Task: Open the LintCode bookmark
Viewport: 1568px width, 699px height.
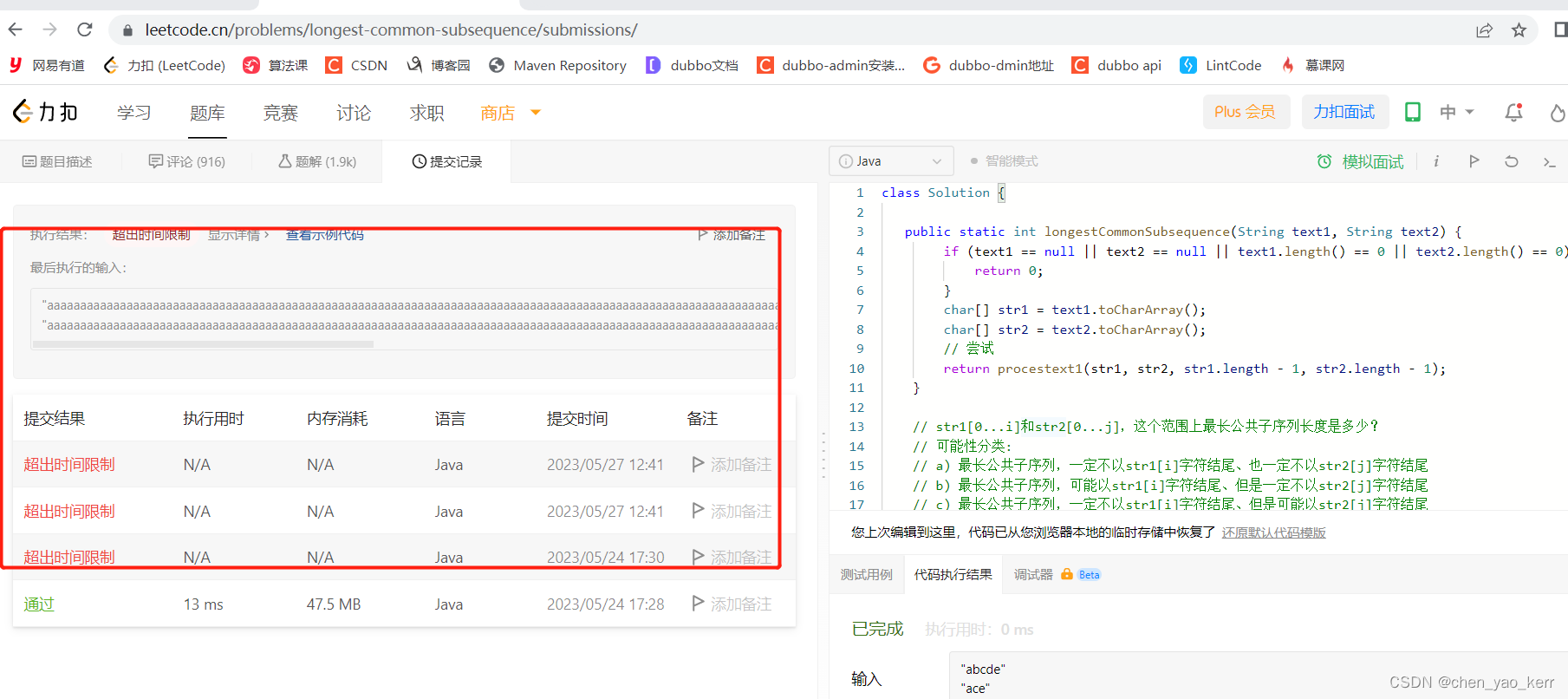Action: click(1220, 65)
